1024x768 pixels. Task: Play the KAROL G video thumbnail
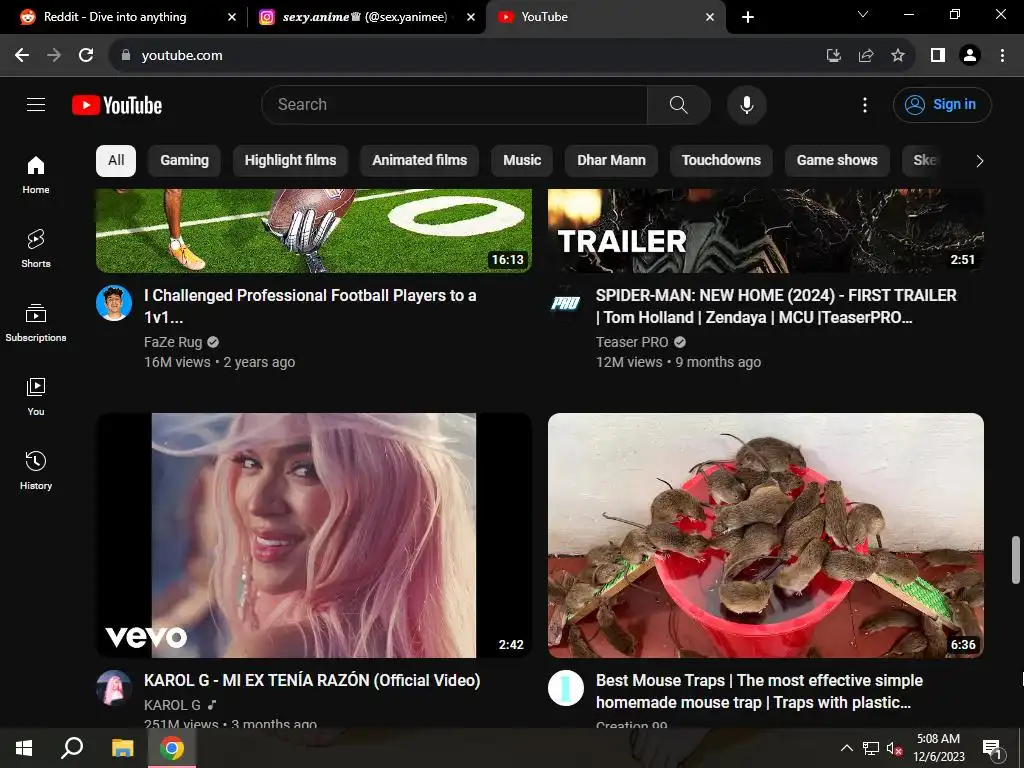(x=314, y=536)
